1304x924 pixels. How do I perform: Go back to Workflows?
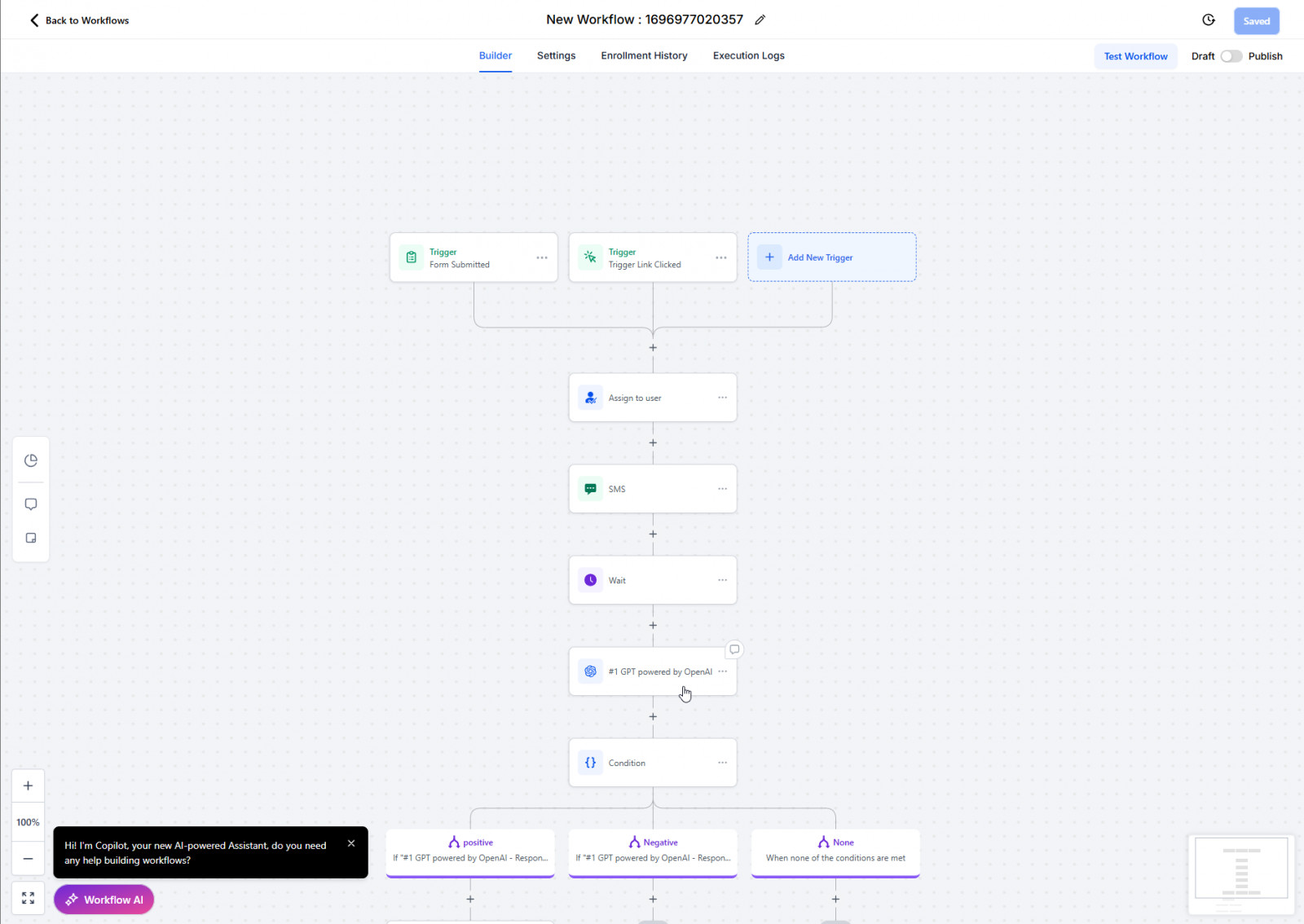pos(79,20)
